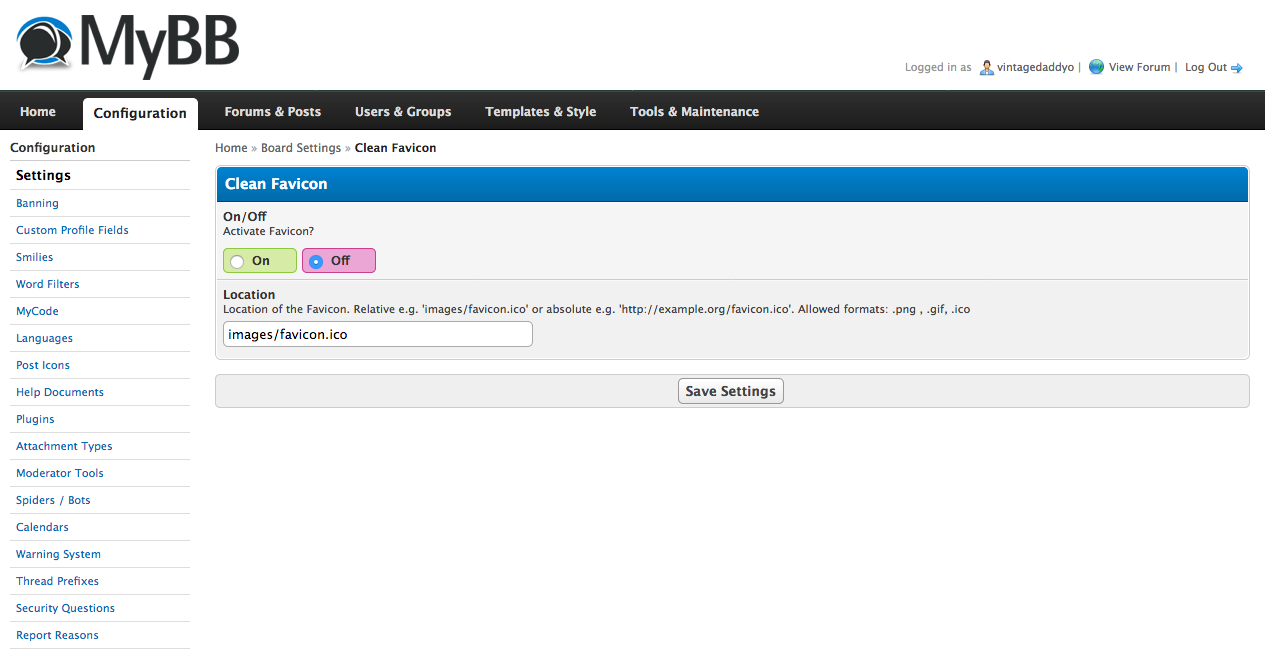
Task: Click the user avatar icon beside vintagedaddyo
Action: coord(986,68)
